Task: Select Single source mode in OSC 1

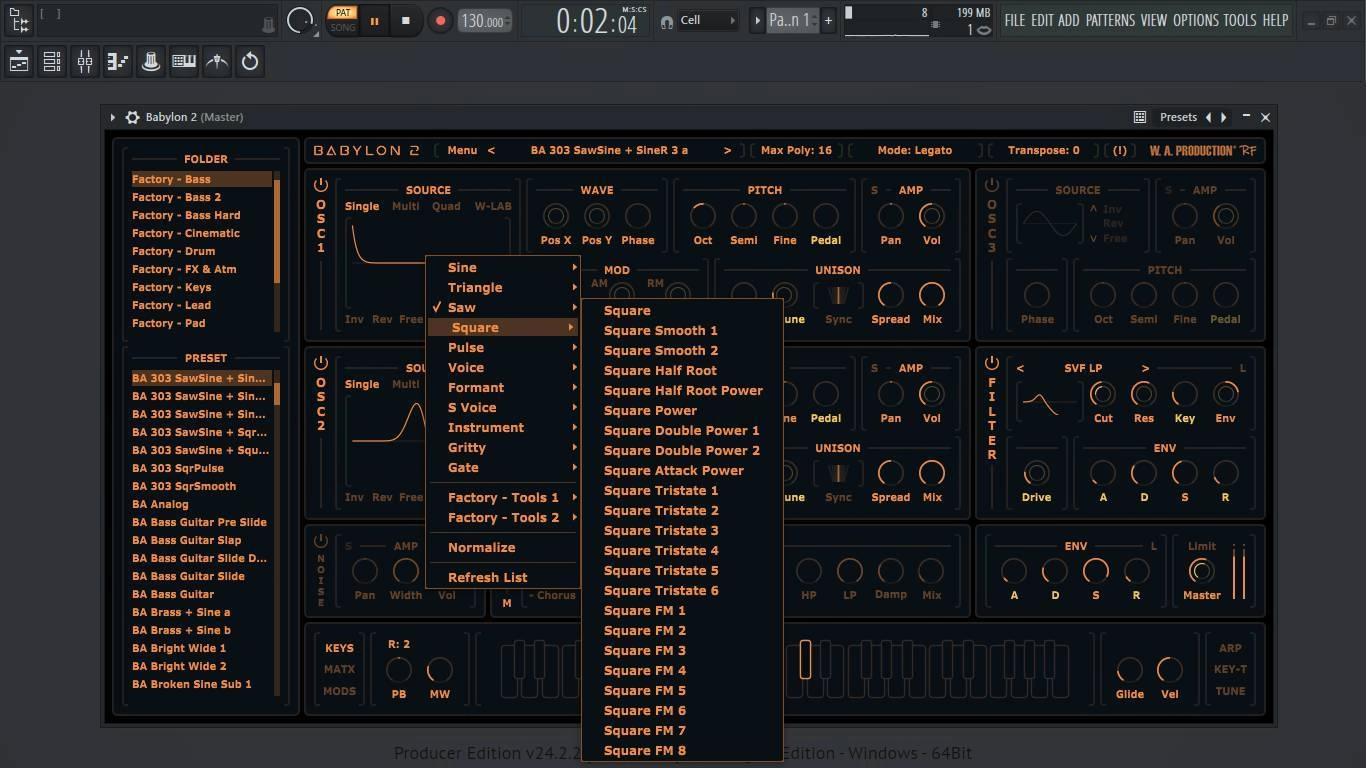Action: tap(362, 206)
